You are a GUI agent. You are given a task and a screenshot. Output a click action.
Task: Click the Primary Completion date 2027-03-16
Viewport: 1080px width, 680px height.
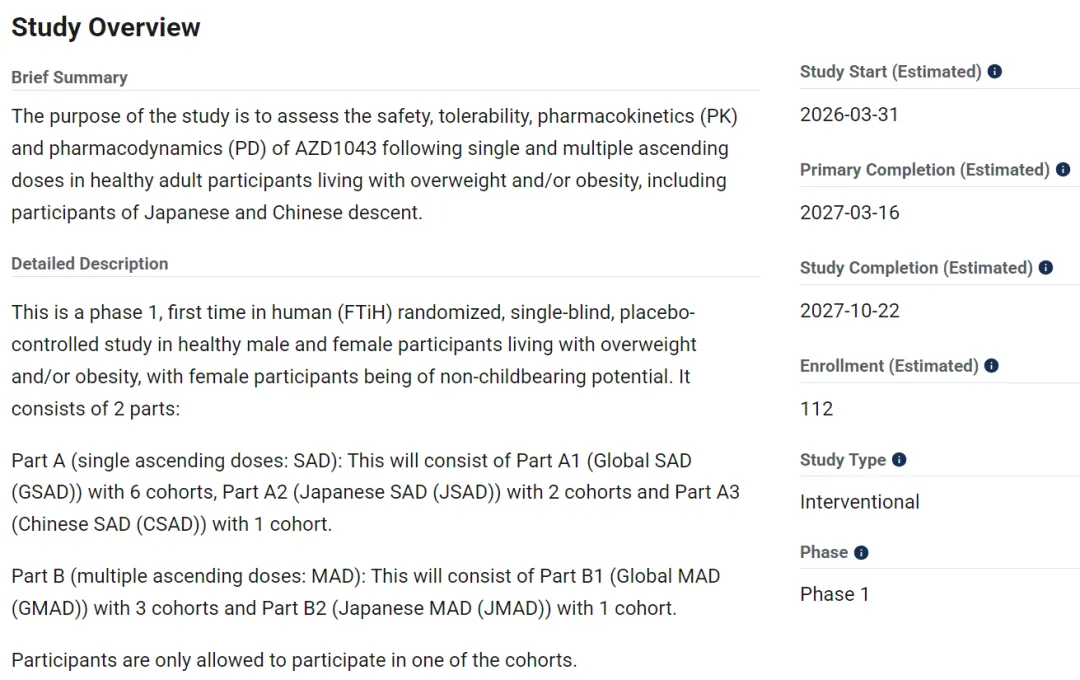[849, 213]
